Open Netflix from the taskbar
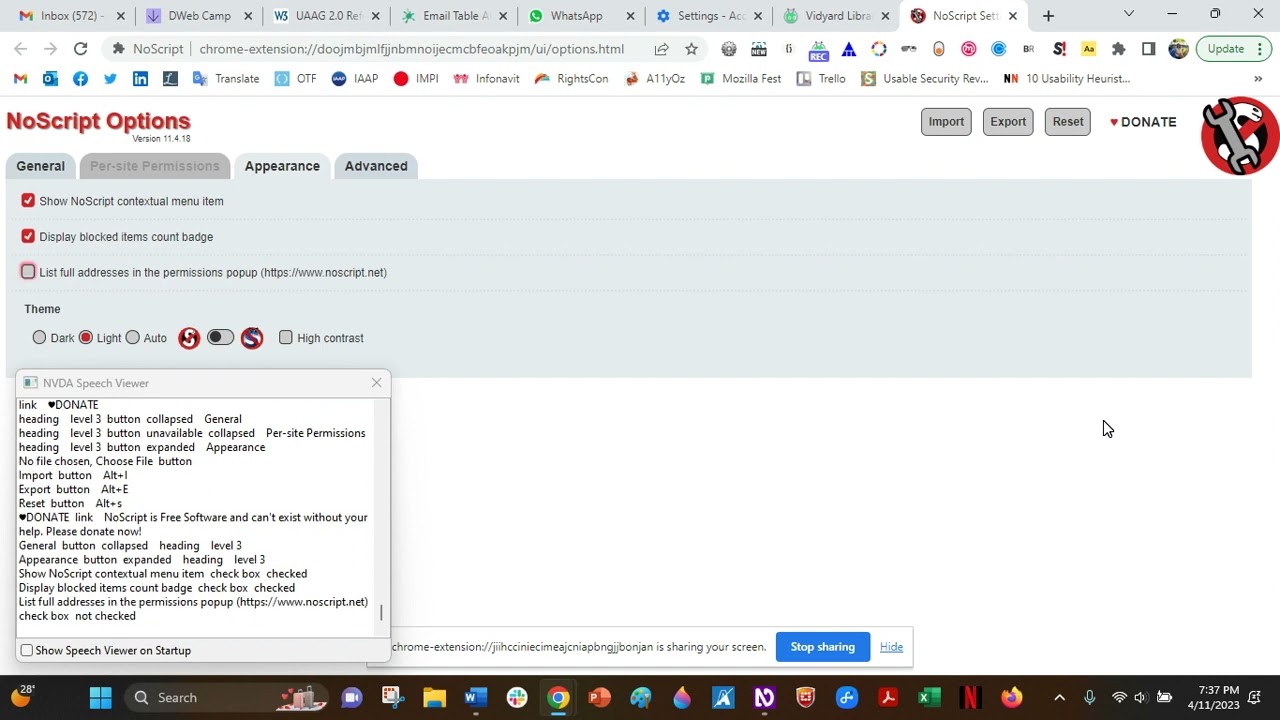This screenshot has width=1280, height=720. [969, 698]
